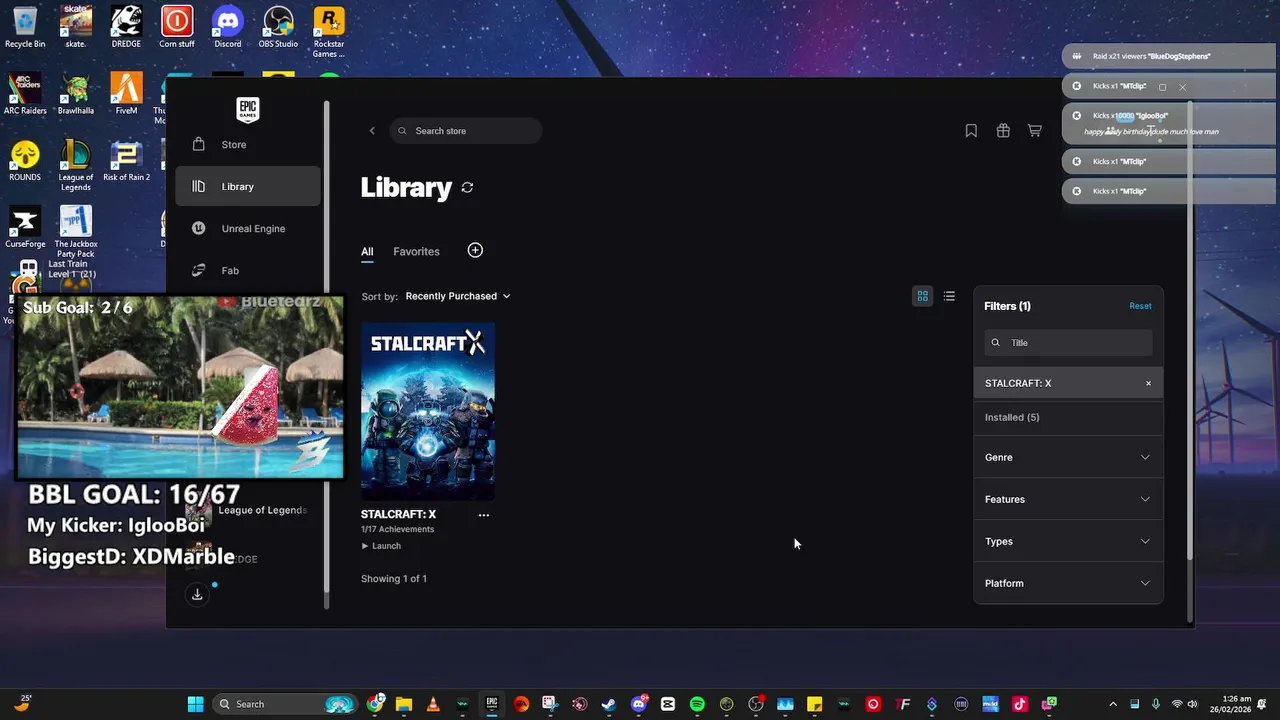The image size is (1280, 720).
Task: Select the OBS Studio desktop shortcut
Action: point(278,27)
